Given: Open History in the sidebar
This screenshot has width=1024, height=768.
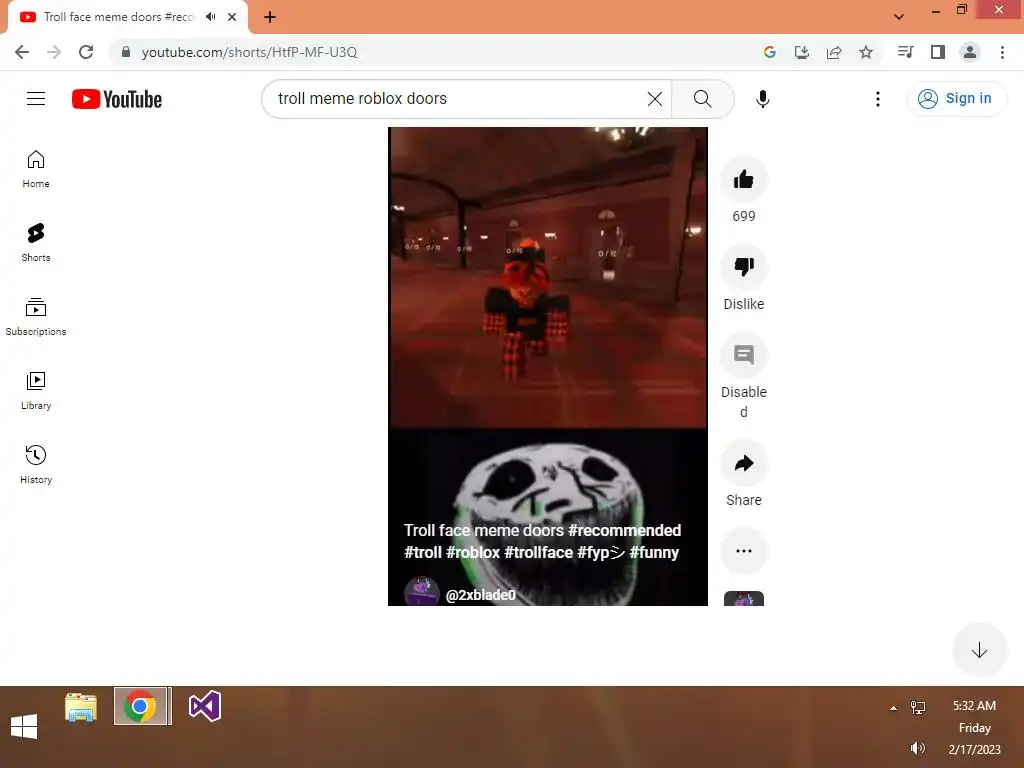Looking at the screenshot, I should pos(36,464).
